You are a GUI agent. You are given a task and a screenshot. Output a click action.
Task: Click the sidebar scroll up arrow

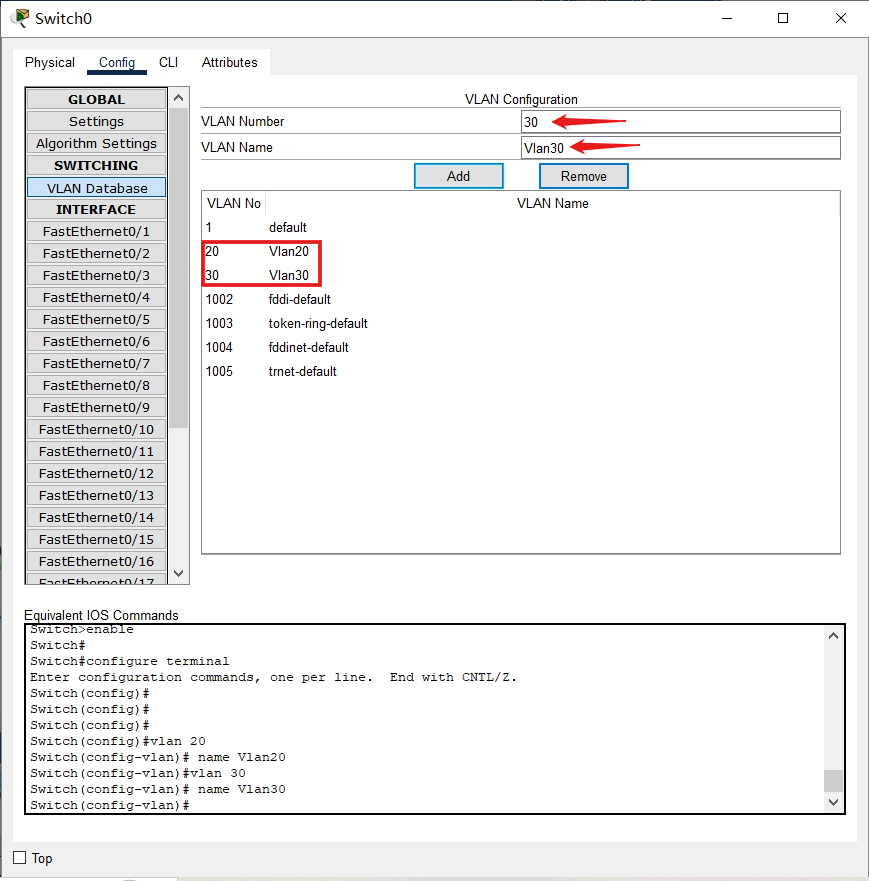coord(179,98)
